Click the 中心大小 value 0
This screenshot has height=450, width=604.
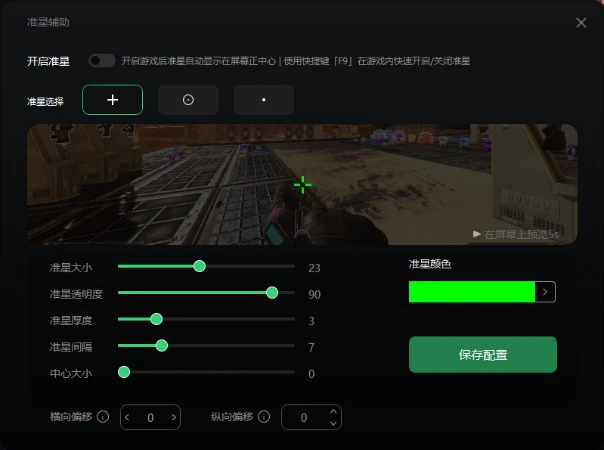point(311,374)
